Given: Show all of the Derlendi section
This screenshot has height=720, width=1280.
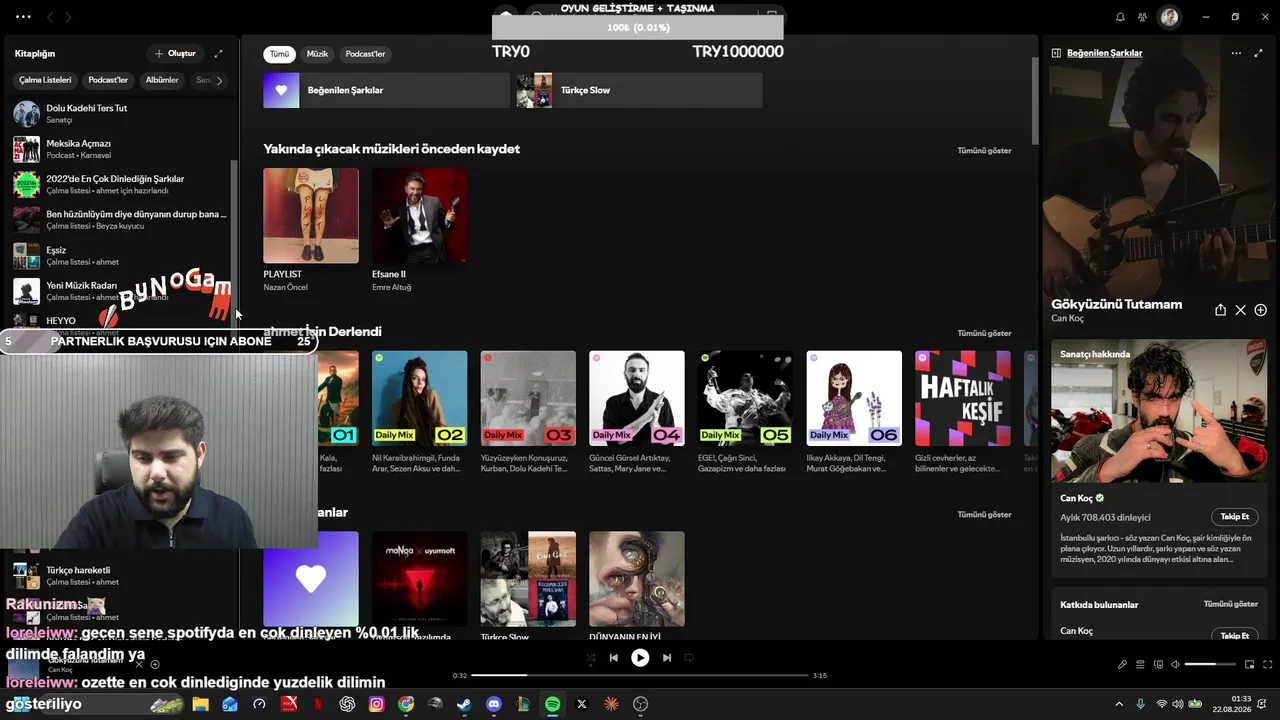Looking at the screenshot, I should (984, 333).
